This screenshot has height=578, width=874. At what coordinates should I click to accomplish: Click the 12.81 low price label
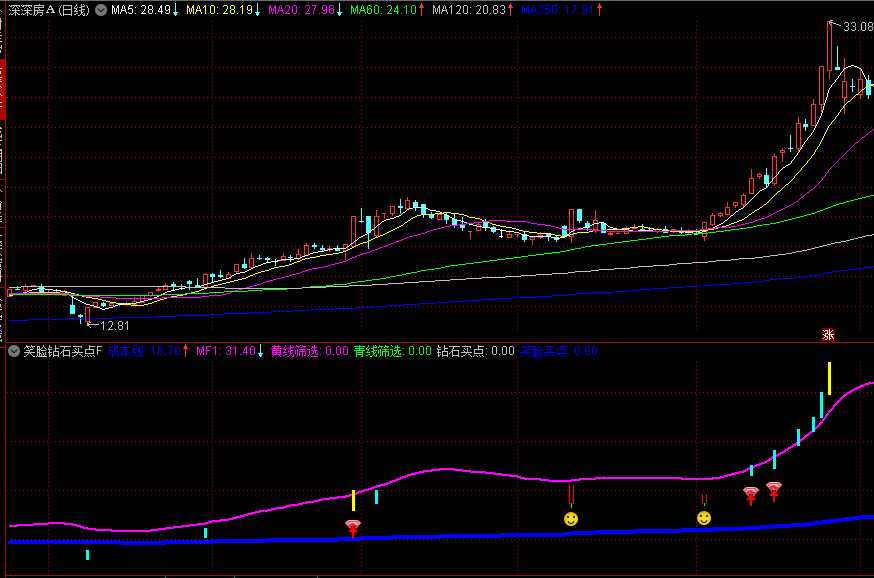(115, 325)
